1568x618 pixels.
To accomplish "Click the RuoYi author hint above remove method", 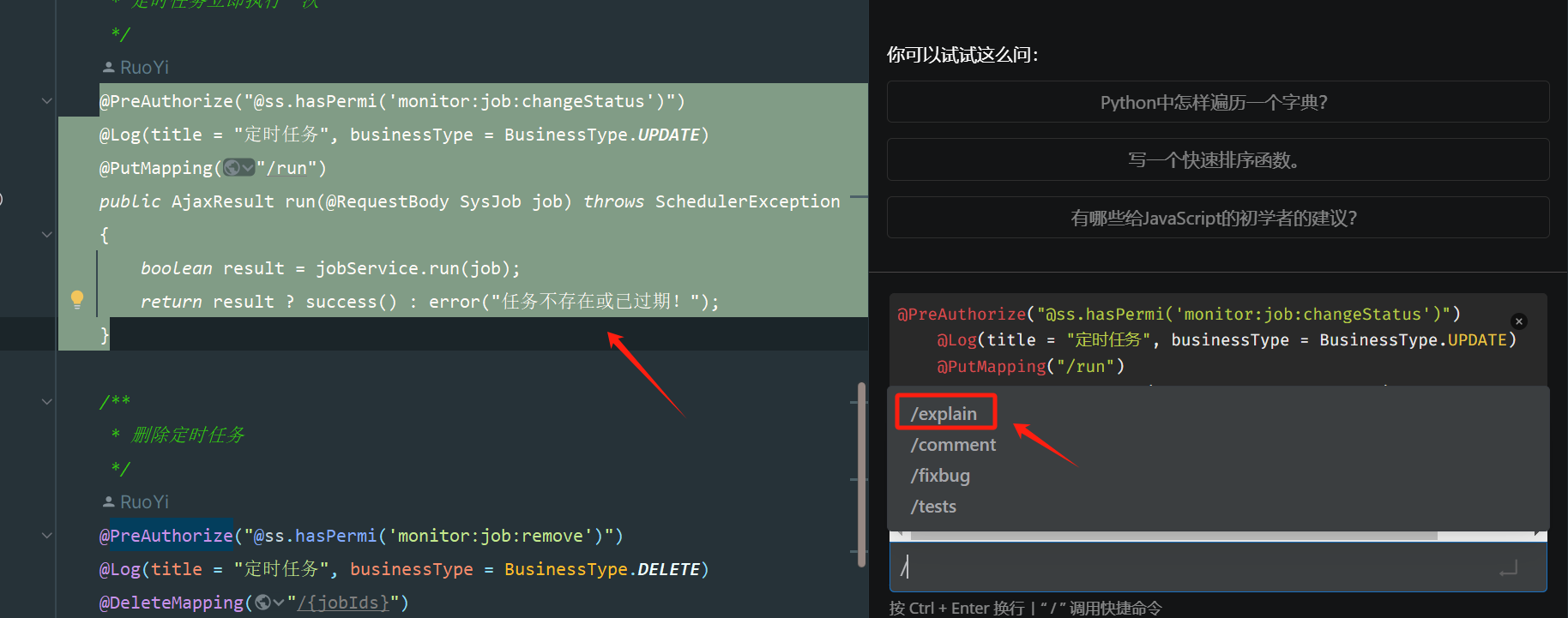I will [x=136, y=501].
